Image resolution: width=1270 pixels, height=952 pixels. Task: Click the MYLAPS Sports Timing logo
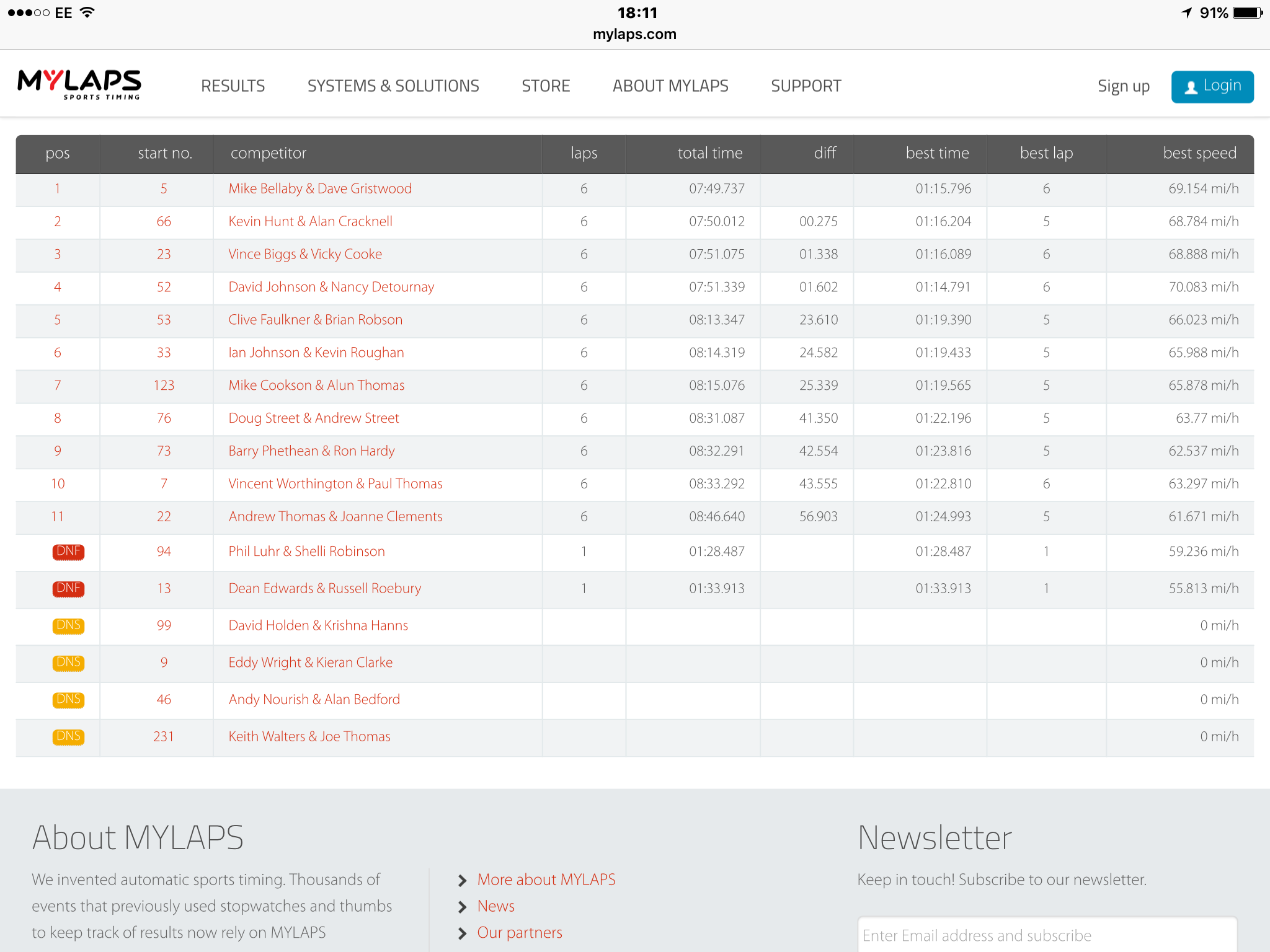tap(79, 85)
